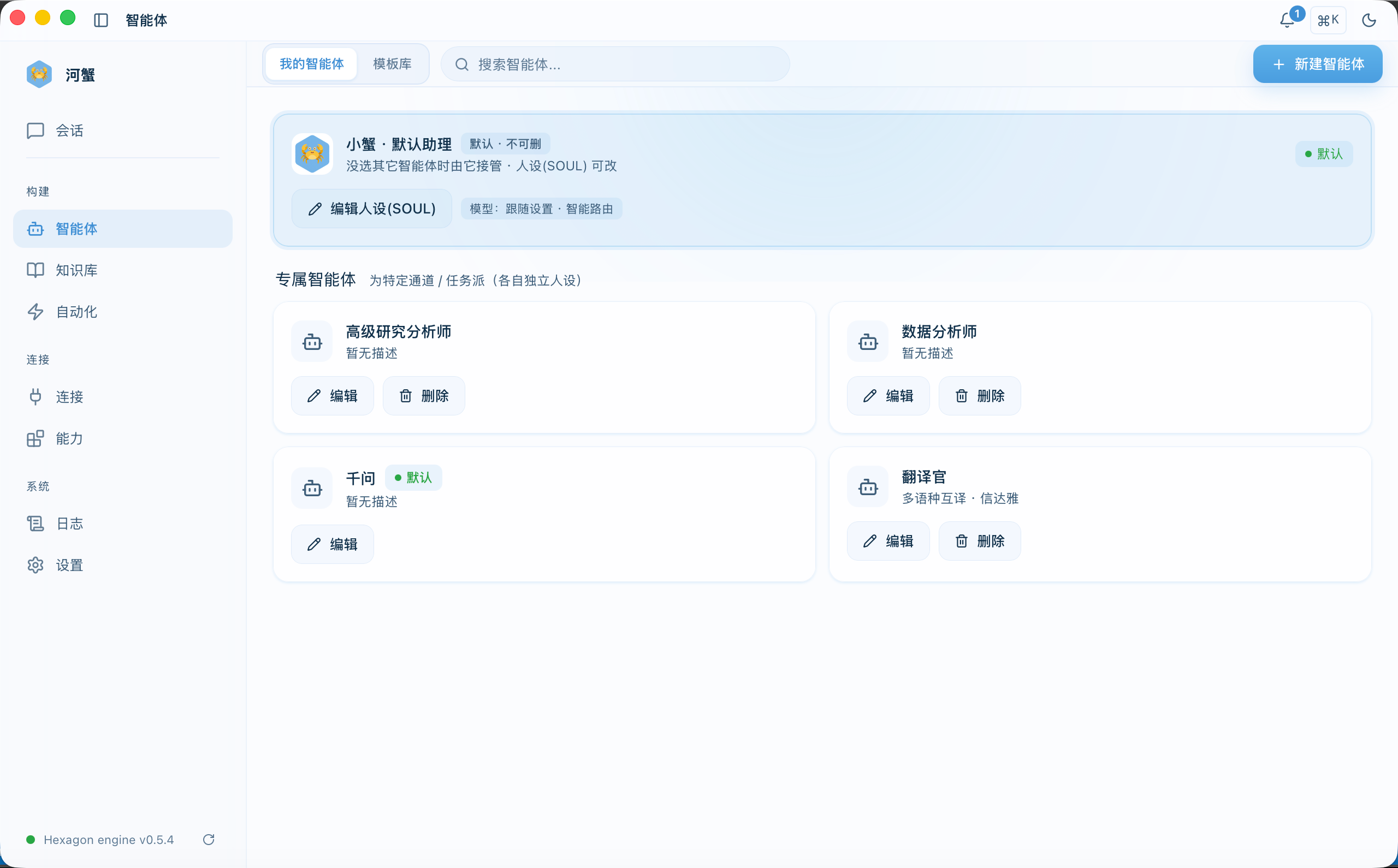1398x868 pixels.
Task: Open 日志 in the sidebar
Action: 122,524
